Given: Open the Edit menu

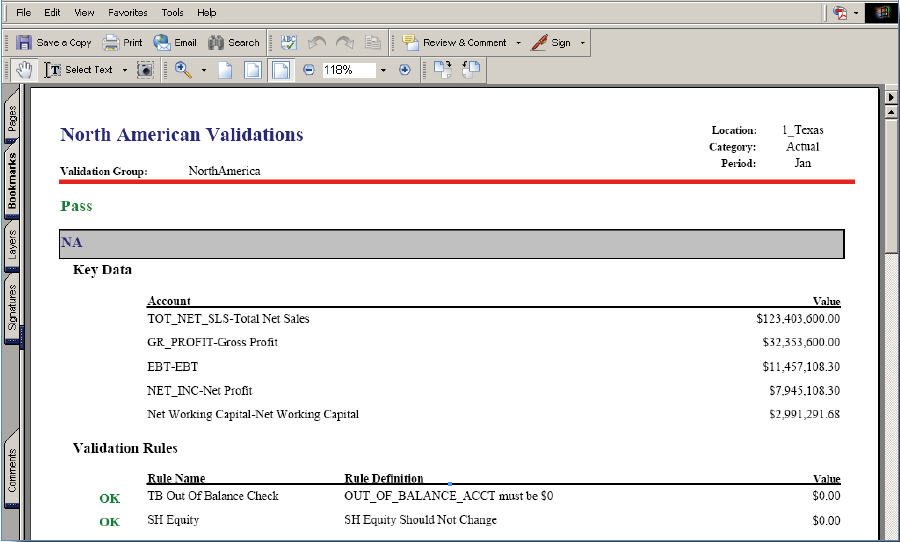Looking at the screenshot, I should (x=52, y=12).
